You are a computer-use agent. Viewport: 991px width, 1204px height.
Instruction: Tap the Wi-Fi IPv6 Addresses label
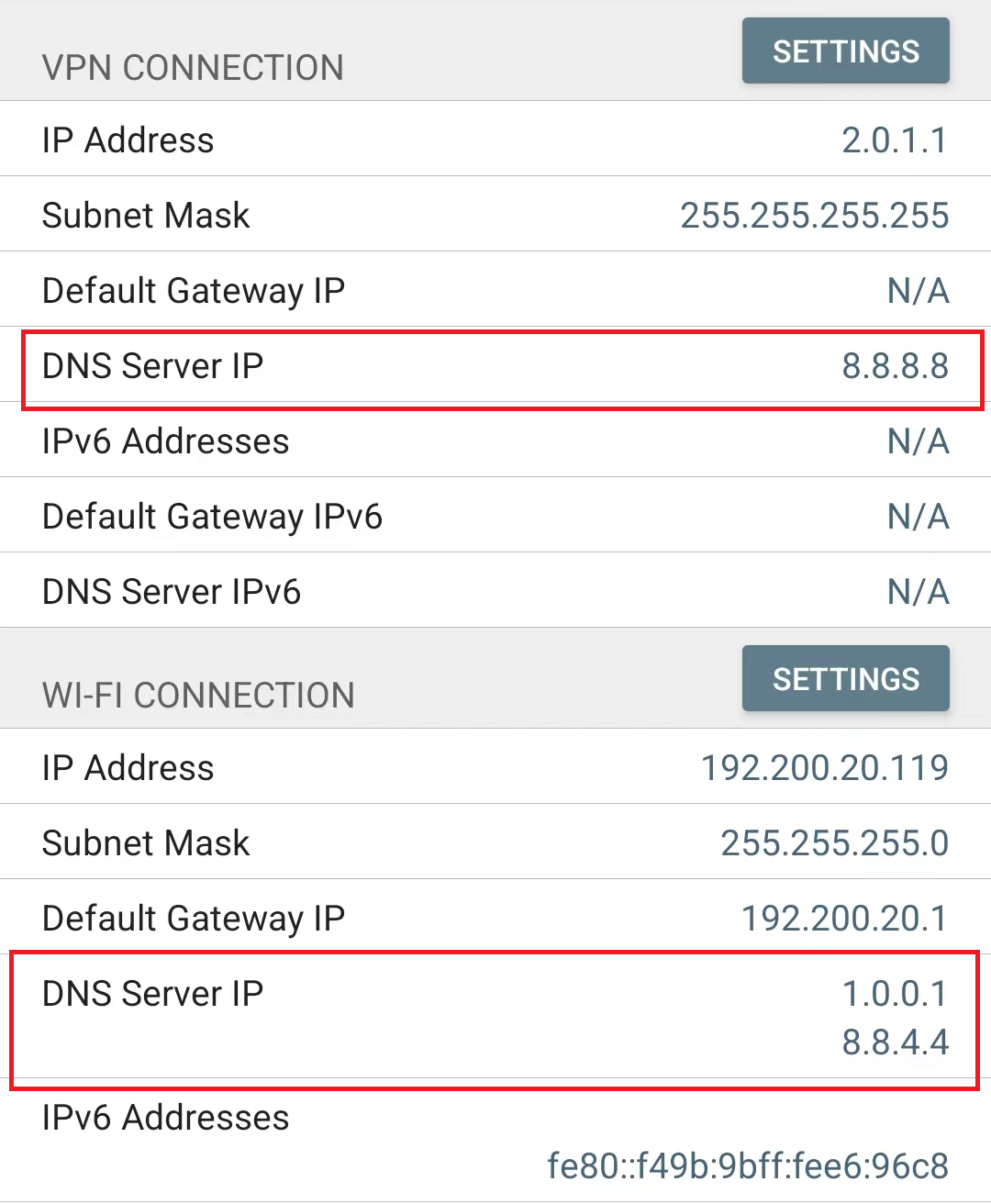tap(166, 1118)
